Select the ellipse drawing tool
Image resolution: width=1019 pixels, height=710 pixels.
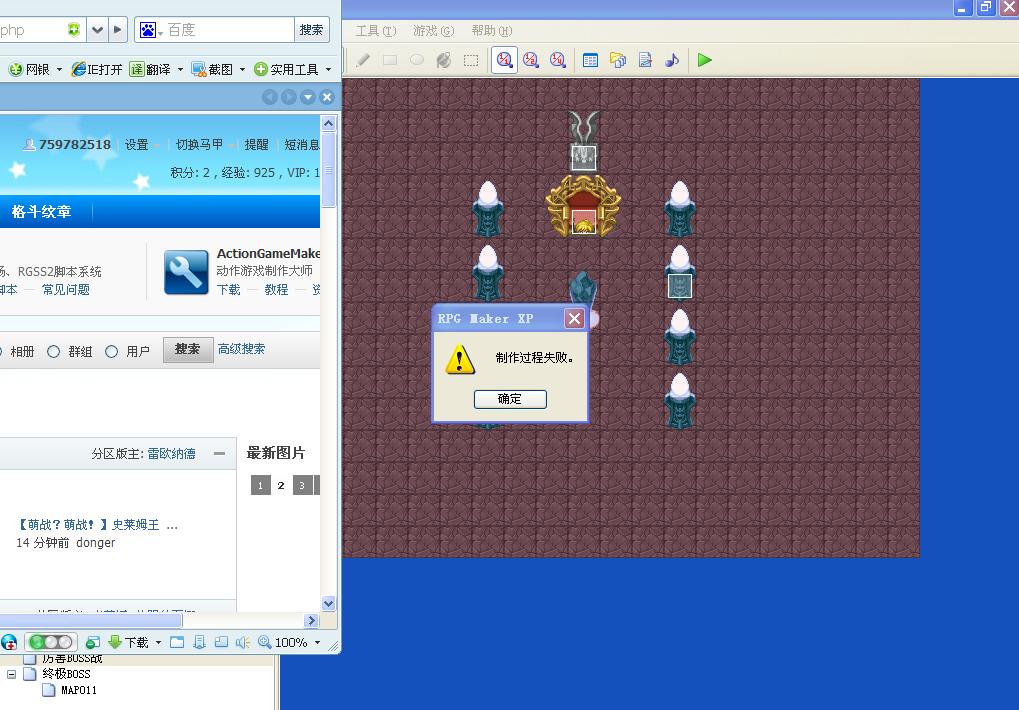pos(417,60)
